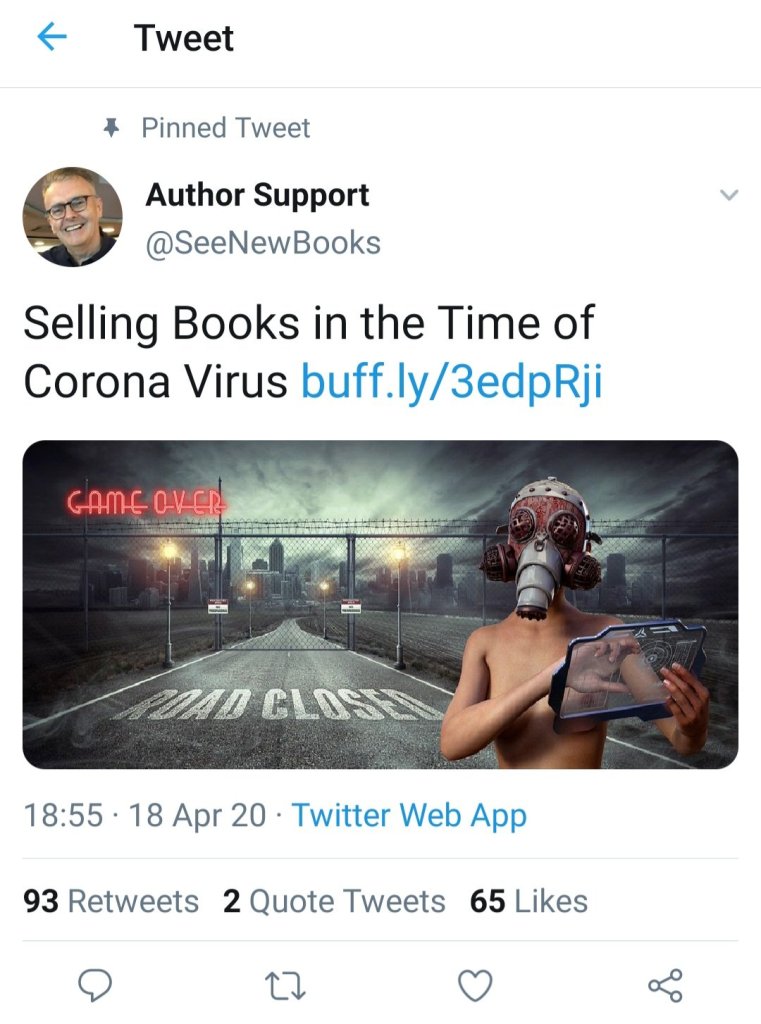
Task: Tap the Selling Books tweet text
Action: [309, 353]
